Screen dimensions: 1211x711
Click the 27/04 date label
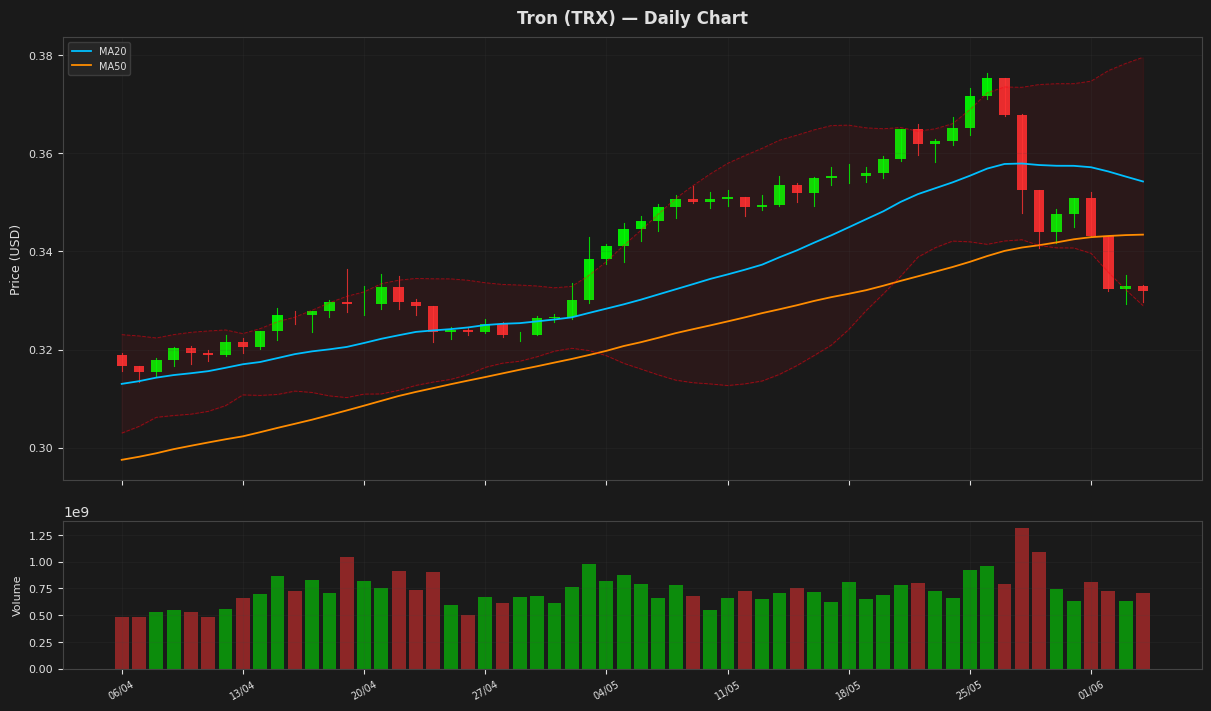pyautogui.click(x=483, y=690)
